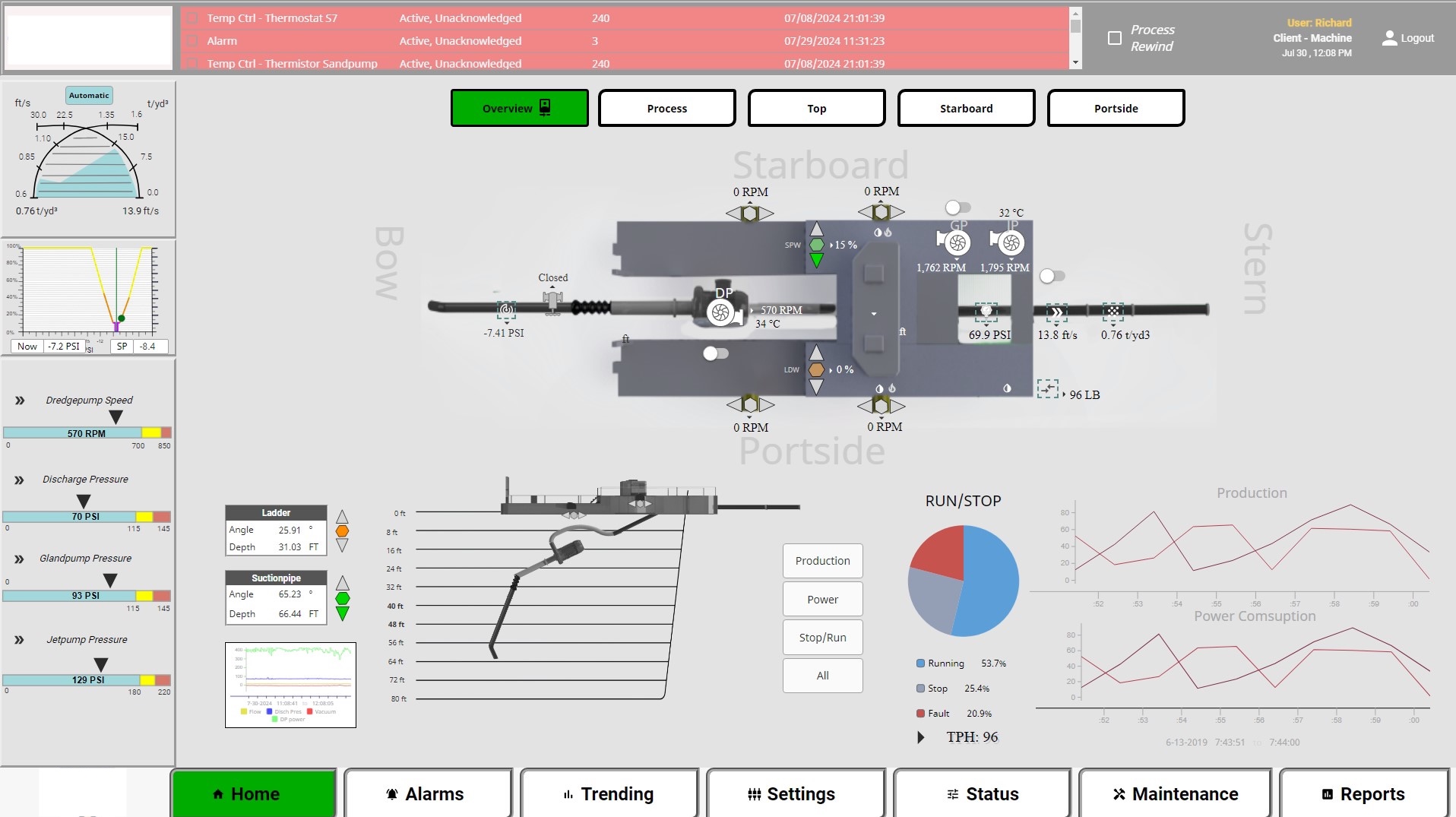Viewport: 1456px width, 817px height.
Task: Expand the Glandpump Pressure section
Action: pyautogui.click(x=20, y=559)
